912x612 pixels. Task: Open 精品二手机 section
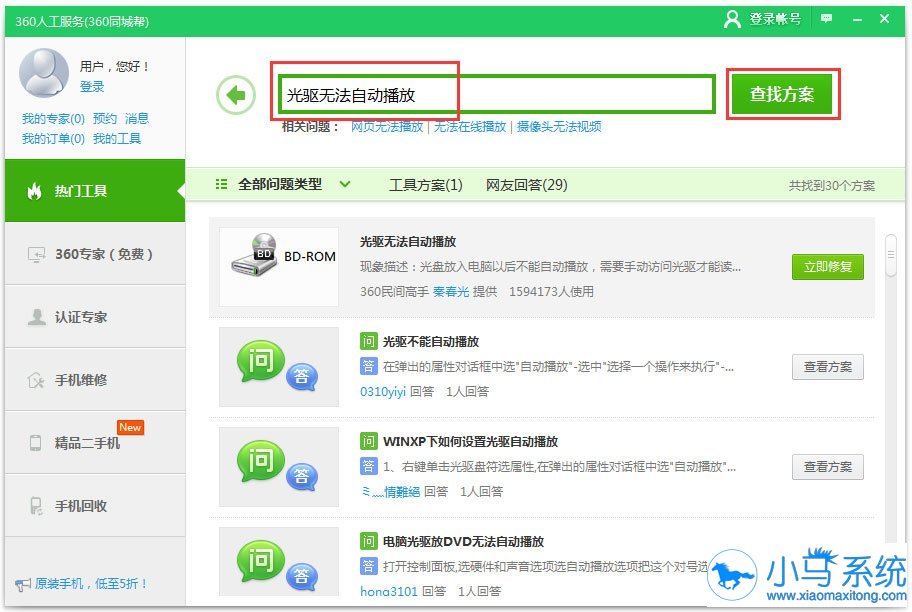[95, 443]
